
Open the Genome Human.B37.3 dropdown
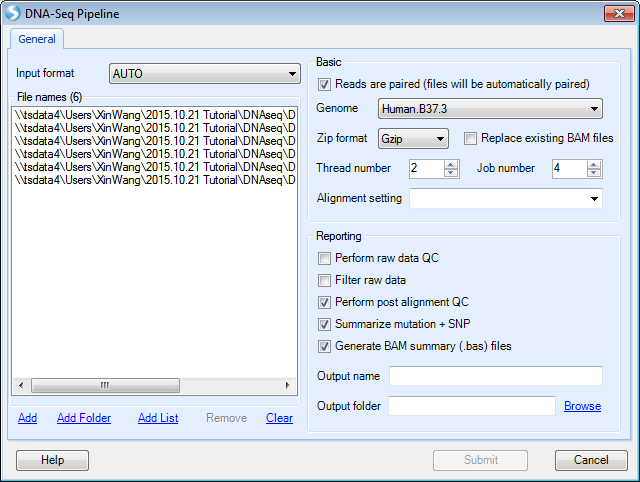point(490,109)
